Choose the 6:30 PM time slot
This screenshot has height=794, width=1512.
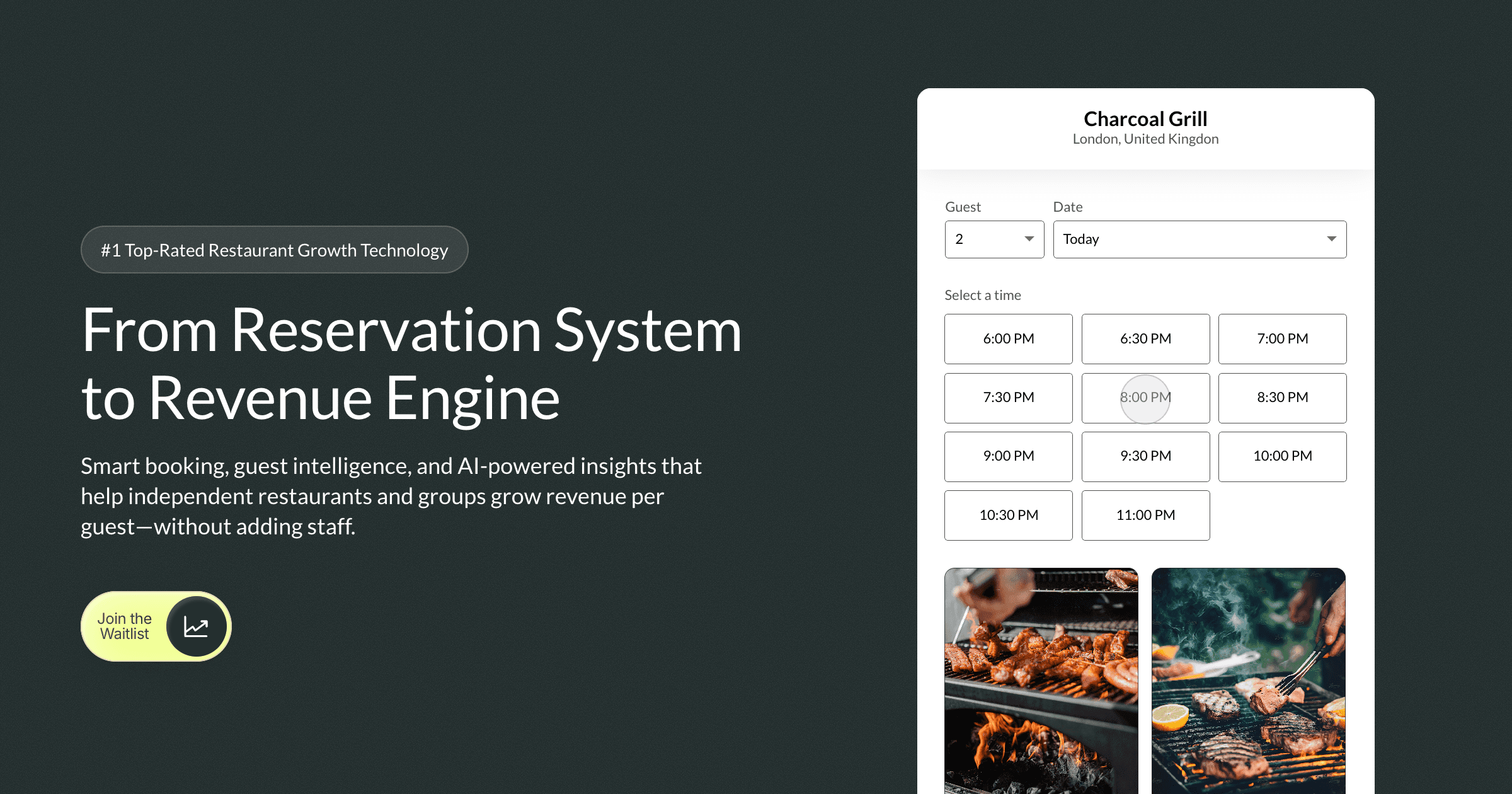click(1145, 339)
